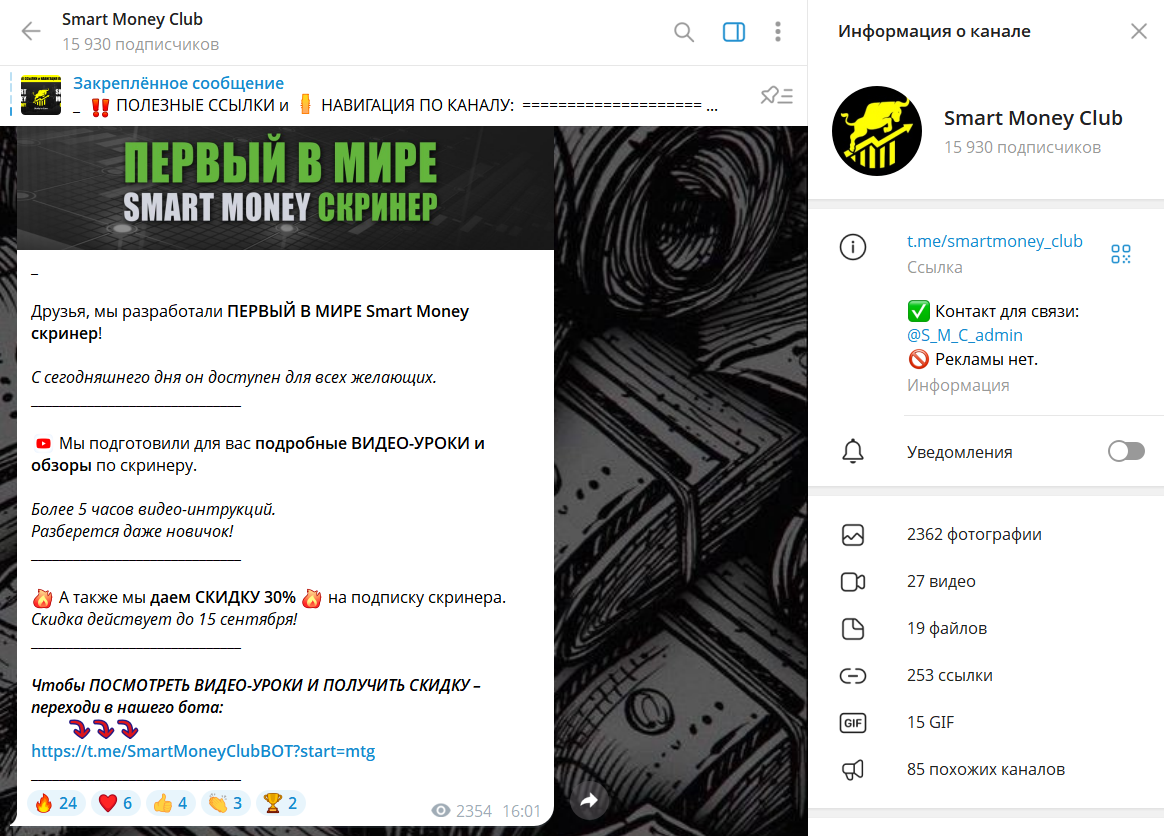Forward the post with the share arrow

[589, 800]
